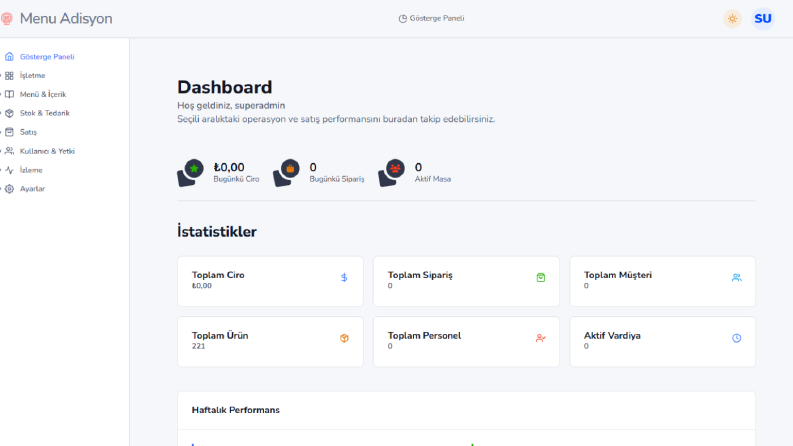Viewport: 793px width, 446px height.
Task: Click the Dashboard page heading
Action: [x=225, y=87]
